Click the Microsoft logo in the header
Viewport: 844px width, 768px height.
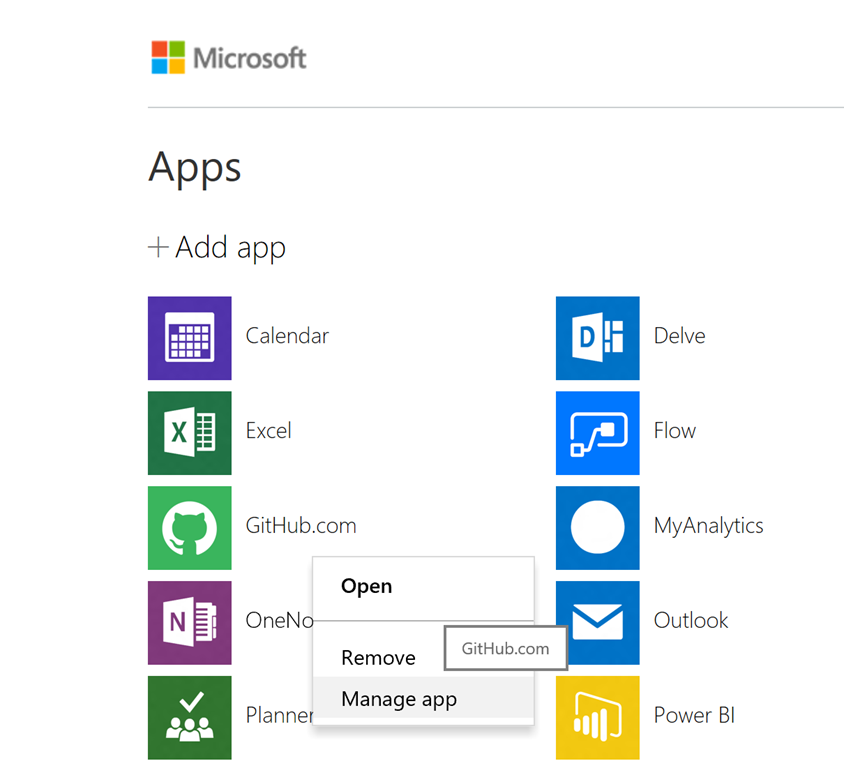click(x=229, y=57)
